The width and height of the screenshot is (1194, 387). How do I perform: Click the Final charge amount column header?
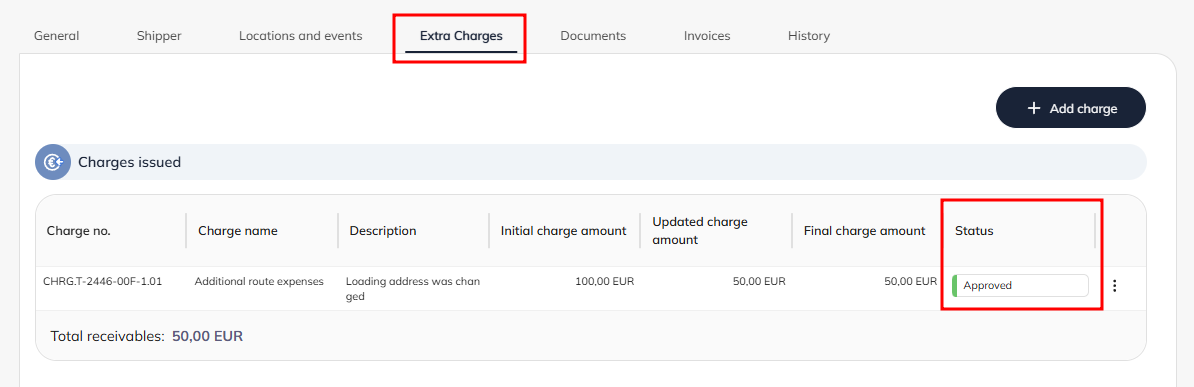pos(864,231)
